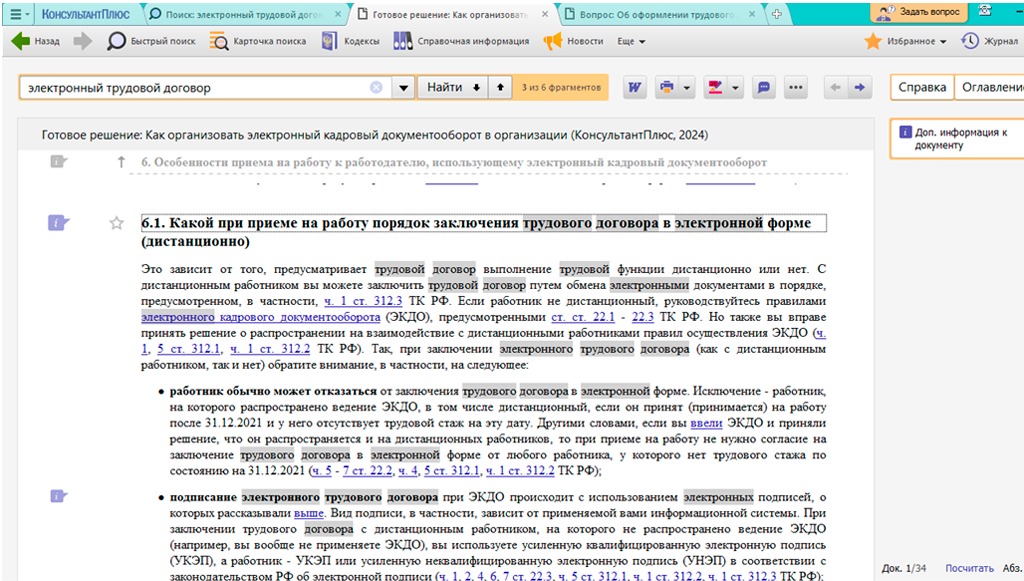Open the Еще dropdown menu
Image resolution: width=1024 pixels, height=581 pixels.
[631, 41]
